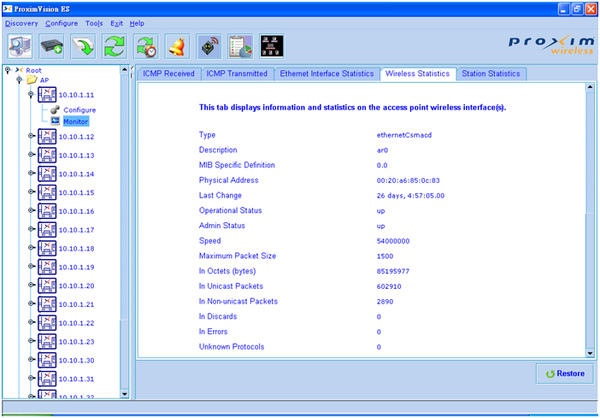Select the Root tree label
The width and height of the screenshot is (600, 418).
[34, 70]
